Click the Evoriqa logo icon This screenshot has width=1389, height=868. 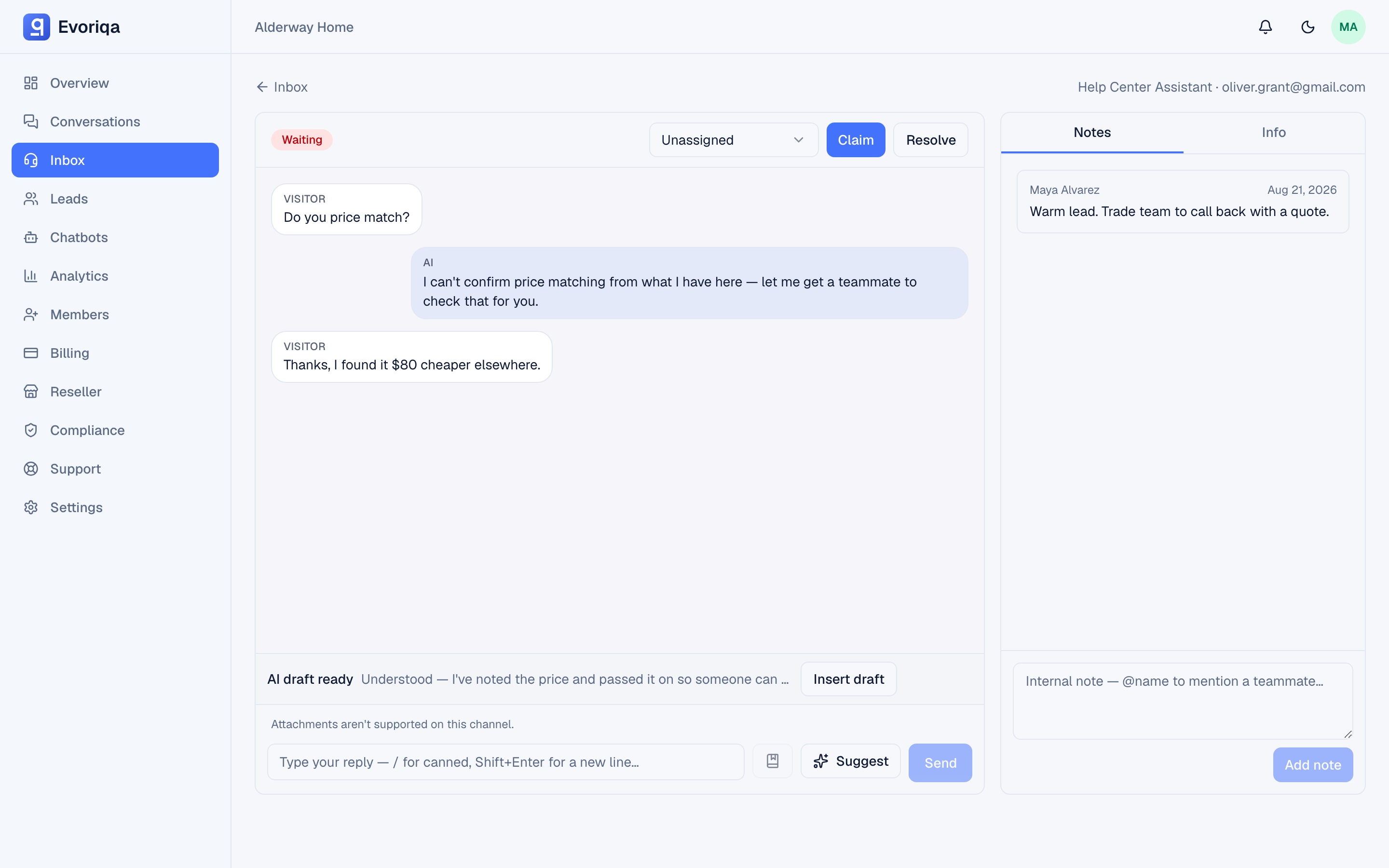pyautogui.click(x=36, y=27)
